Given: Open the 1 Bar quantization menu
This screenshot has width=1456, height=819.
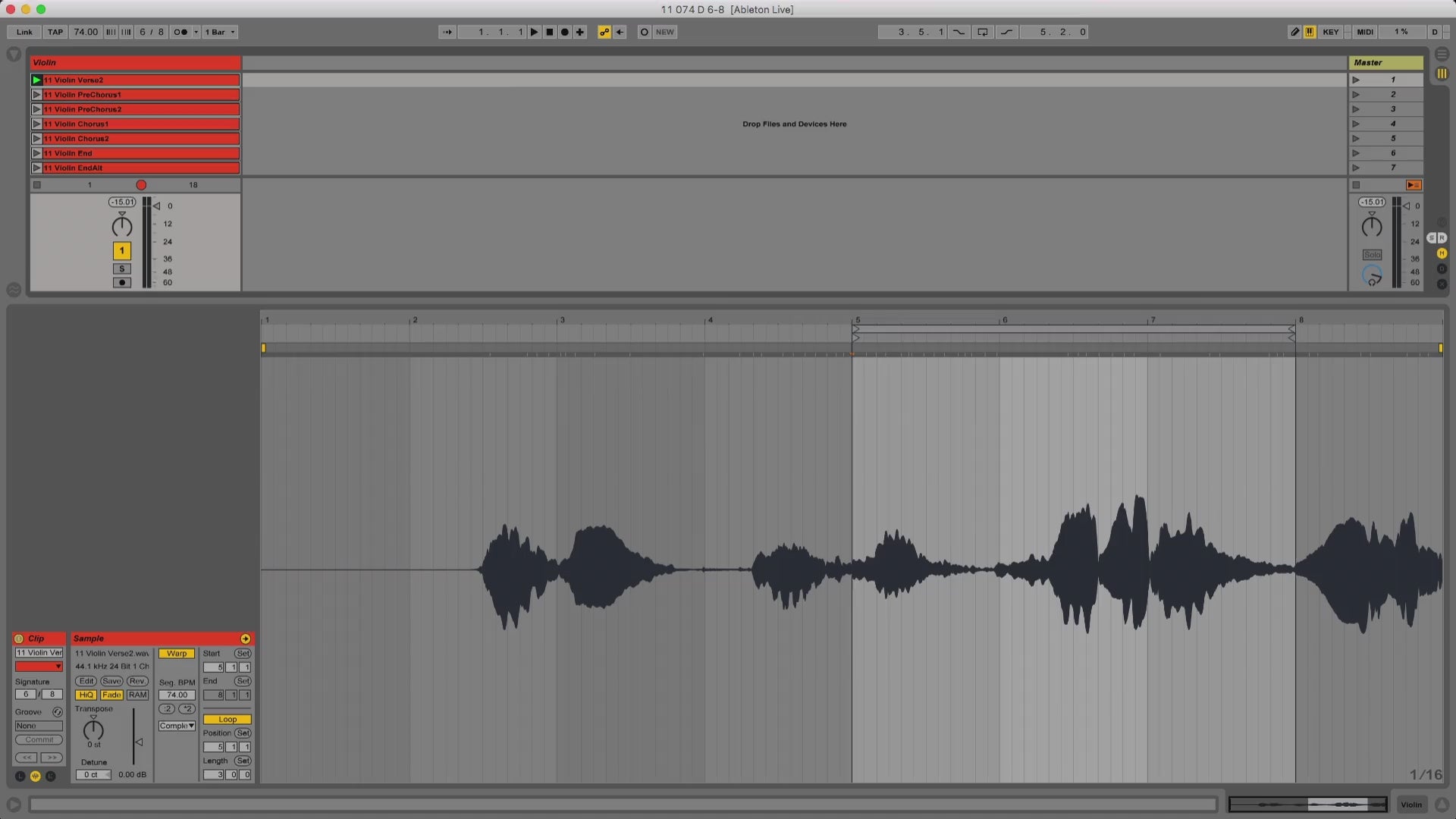Looking at the screenshot, I should click(x=220, y=32).
